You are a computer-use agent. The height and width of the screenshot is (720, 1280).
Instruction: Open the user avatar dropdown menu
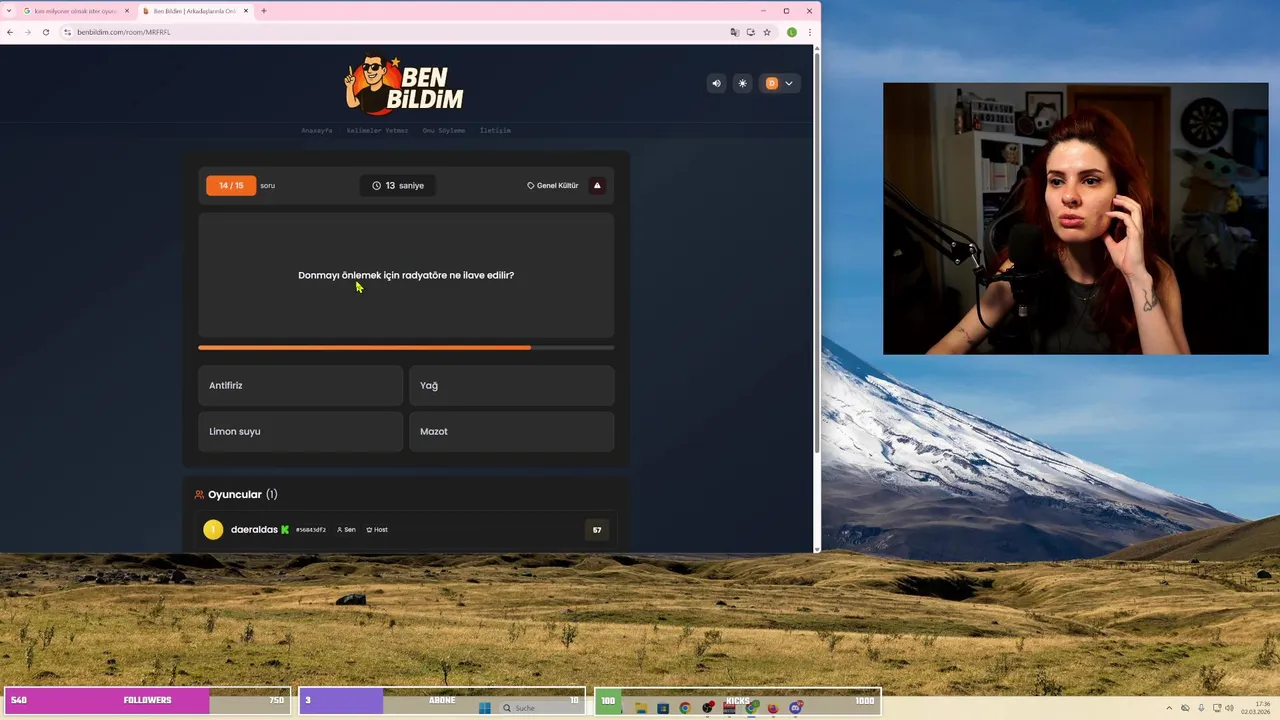tap(779, 84)
